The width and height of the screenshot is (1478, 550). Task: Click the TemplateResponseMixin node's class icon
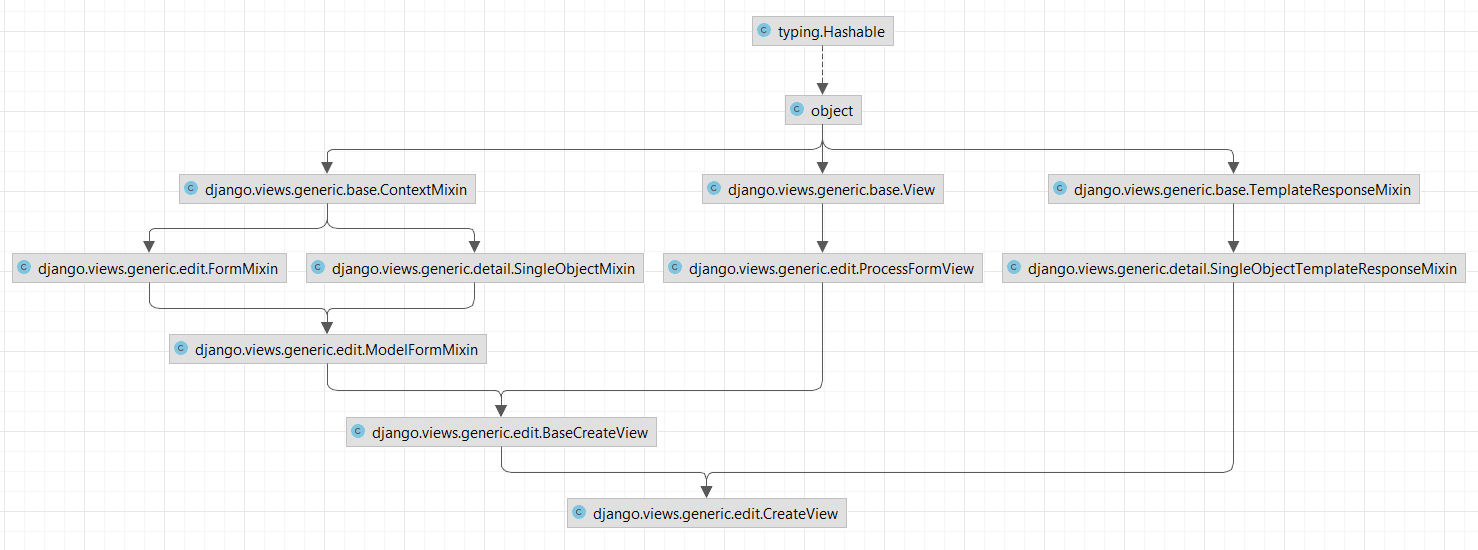1061,189
